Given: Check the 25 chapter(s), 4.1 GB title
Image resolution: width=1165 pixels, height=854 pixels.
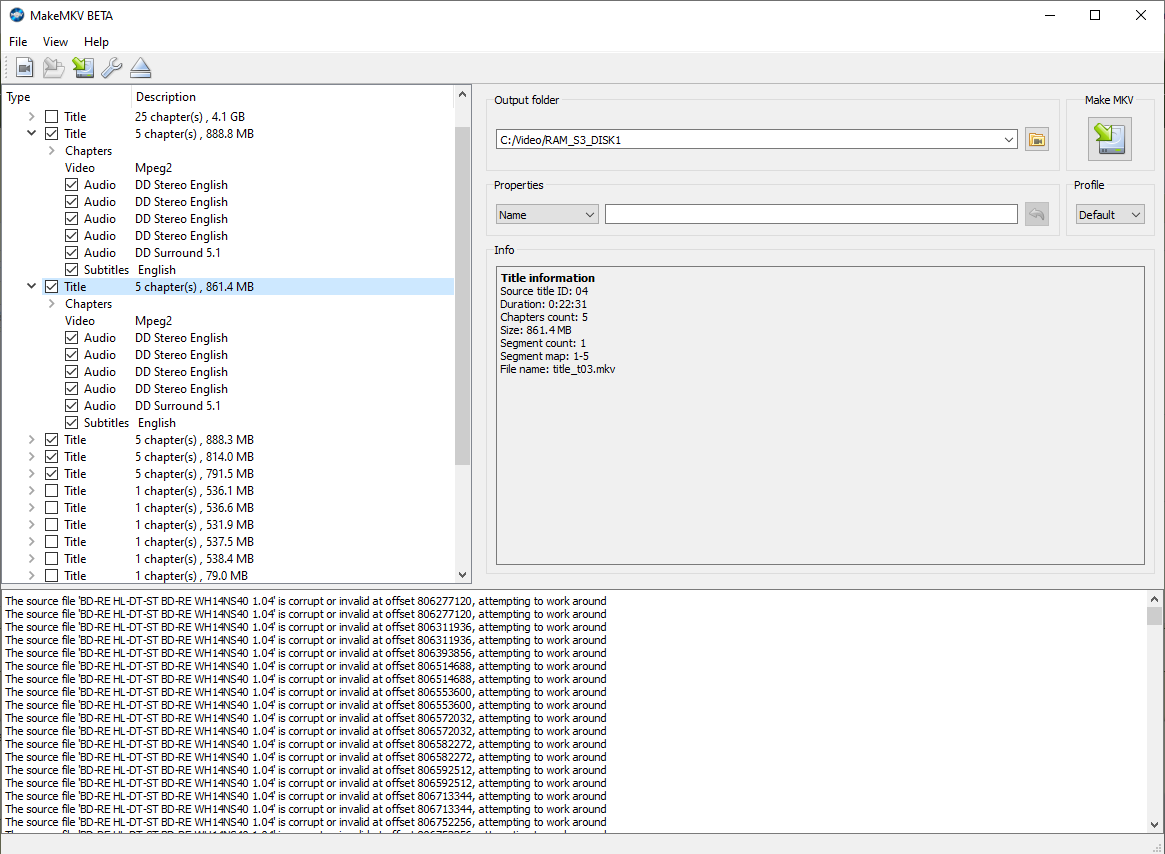Looking at the screenshot, I should tap(51, 117).
